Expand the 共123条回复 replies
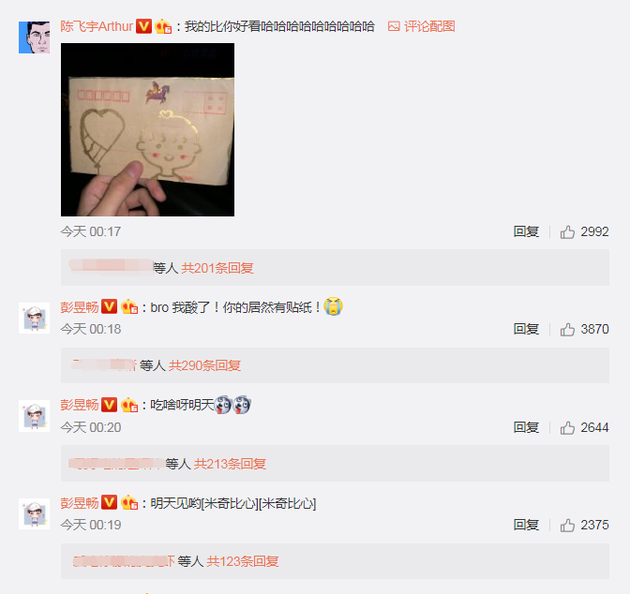This screenshot has width=630, height=594. [243, 561]
